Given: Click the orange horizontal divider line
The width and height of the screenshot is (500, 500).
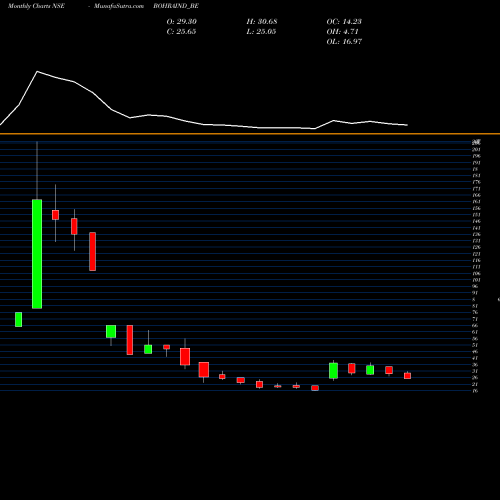Looking at the screenshot, I should [250, 134].
